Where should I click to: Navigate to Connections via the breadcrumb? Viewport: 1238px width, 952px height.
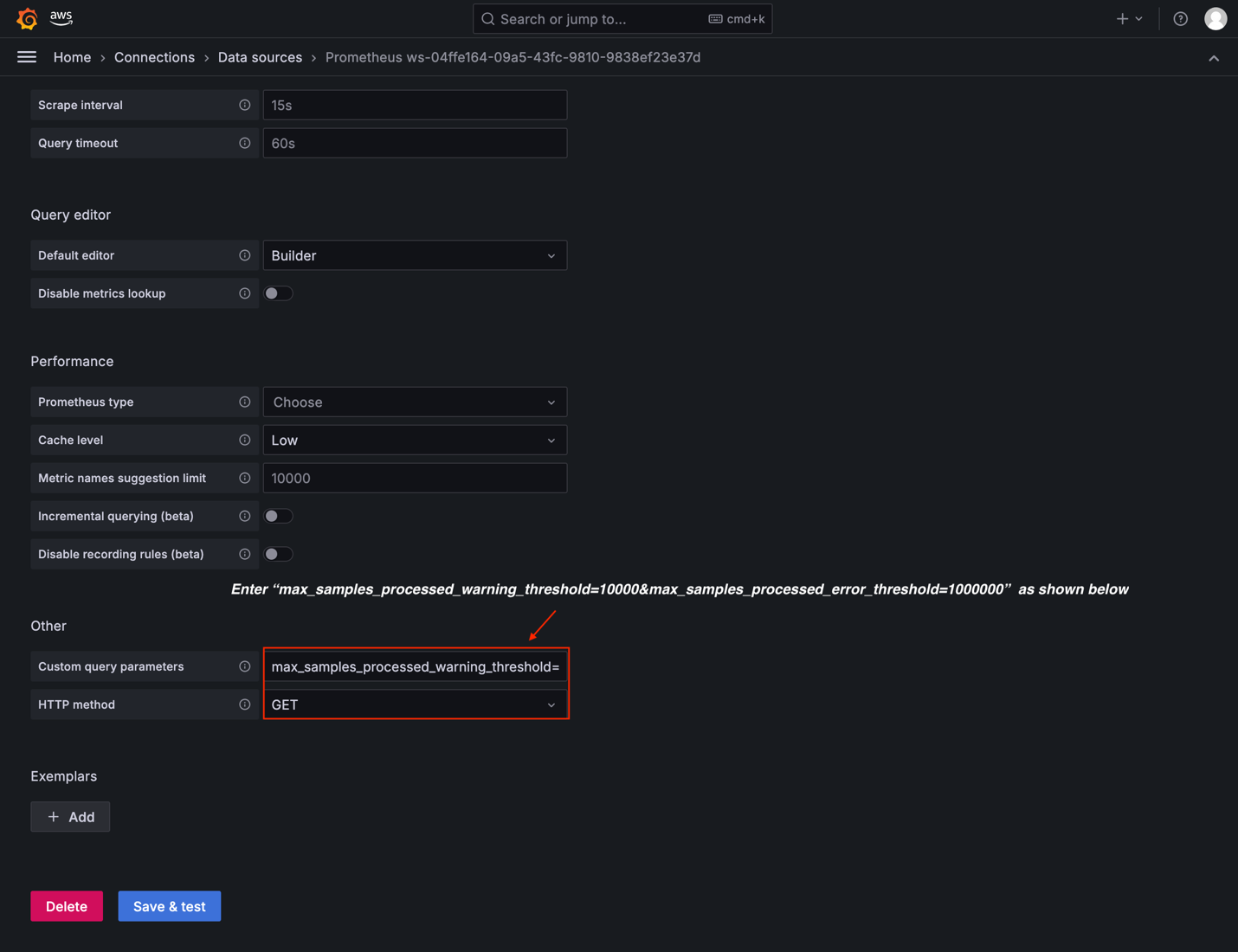[154, 57]
